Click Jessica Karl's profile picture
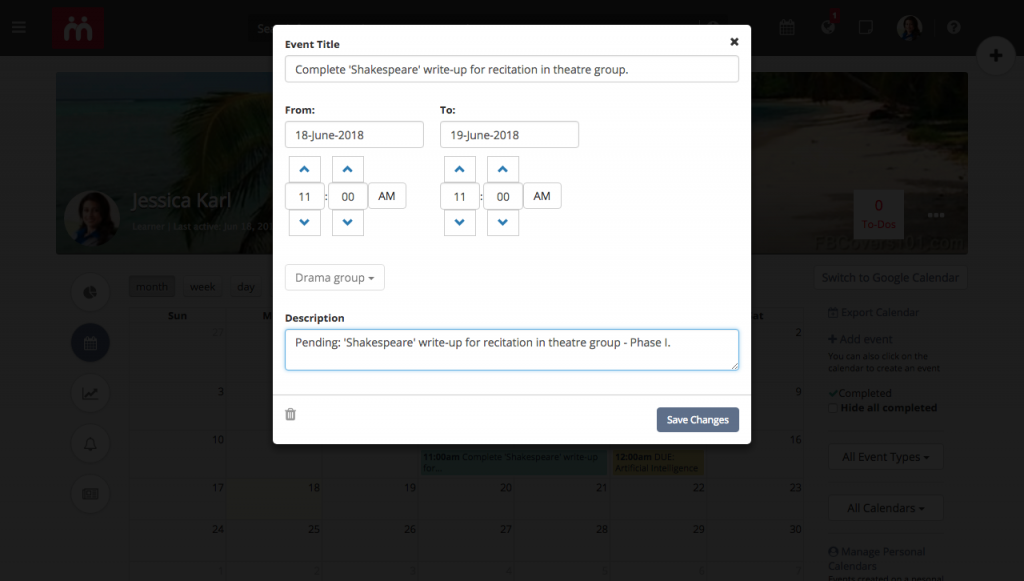 pos(92,219)
